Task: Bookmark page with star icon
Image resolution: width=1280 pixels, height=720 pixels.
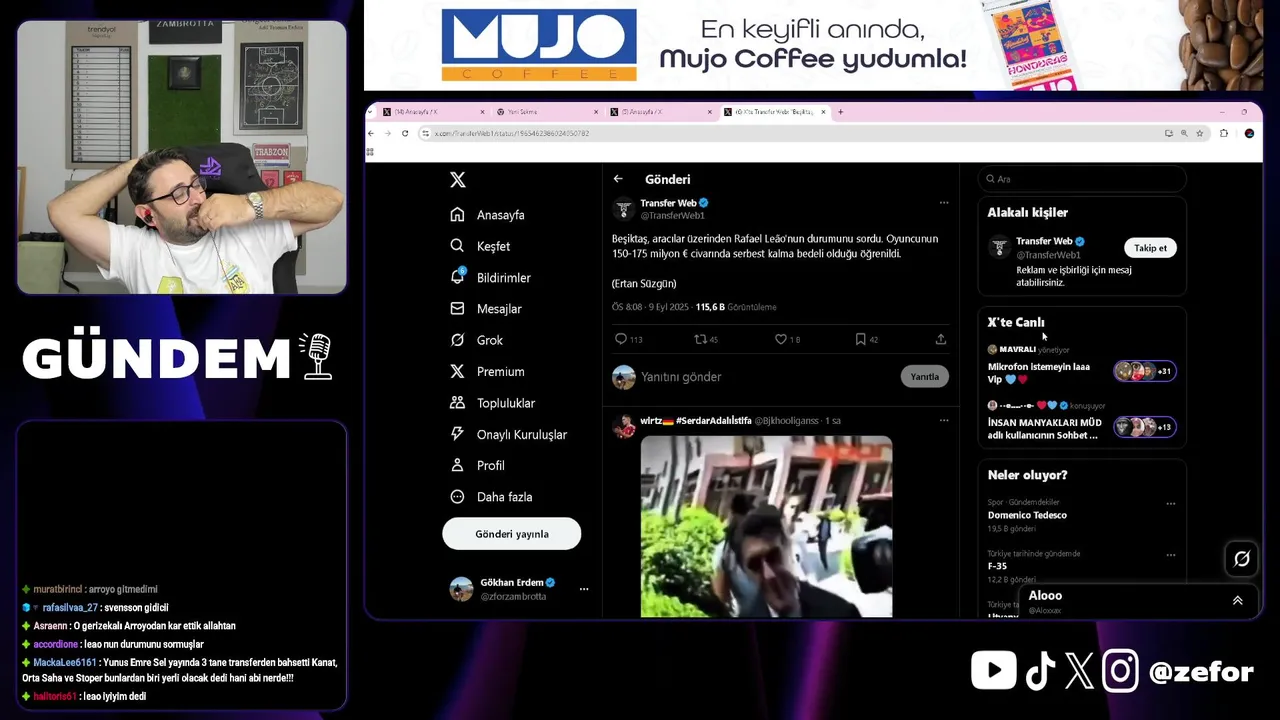Action: pos(1200,133)
